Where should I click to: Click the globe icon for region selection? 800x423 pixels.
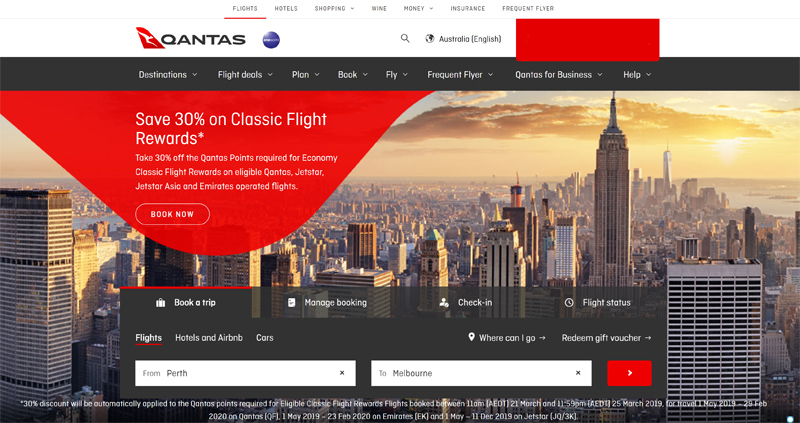point(430,39)
